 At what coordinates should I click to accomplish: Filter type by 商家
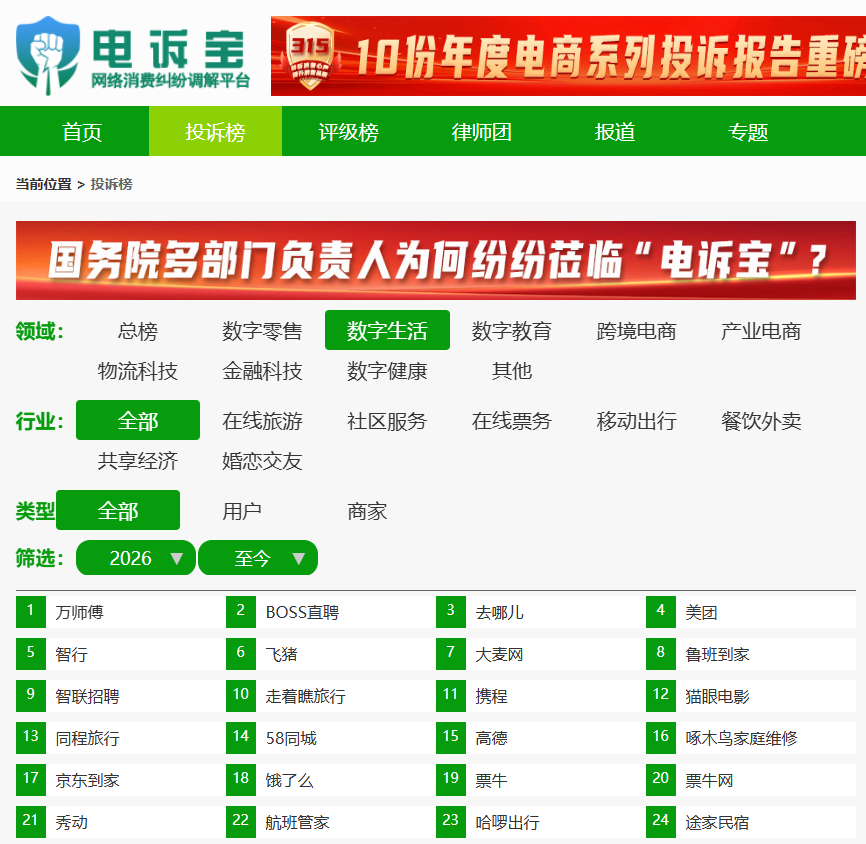click(367, 511)
